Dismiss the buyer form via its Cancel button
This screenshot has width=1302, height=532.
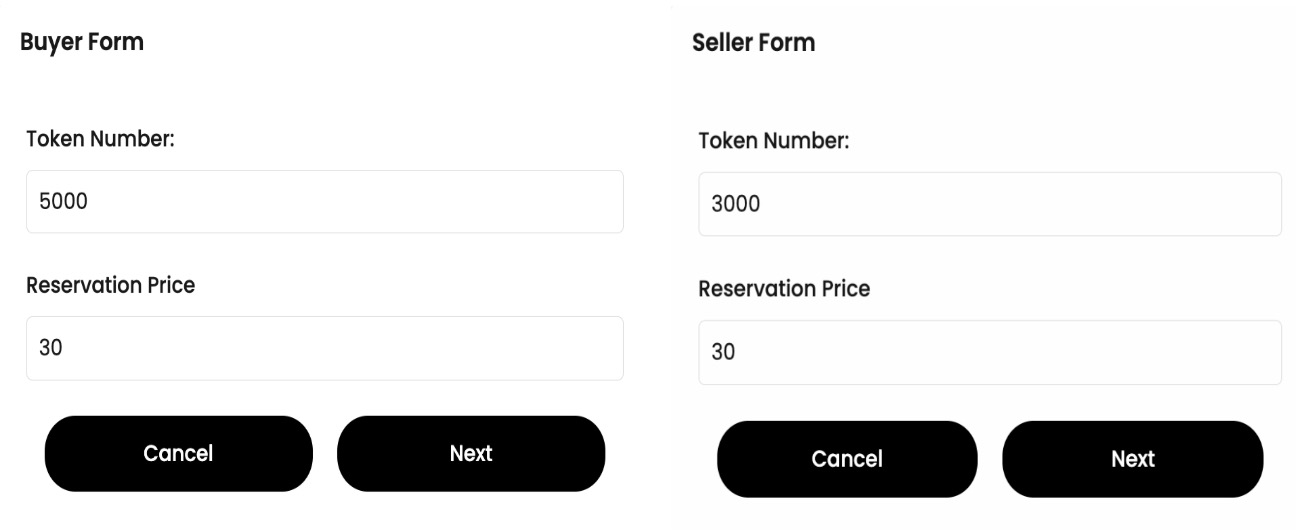pos(178,454)
